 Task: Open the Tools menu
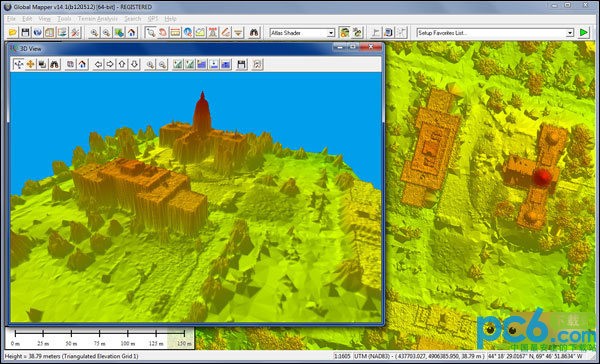tap(64, 19)
